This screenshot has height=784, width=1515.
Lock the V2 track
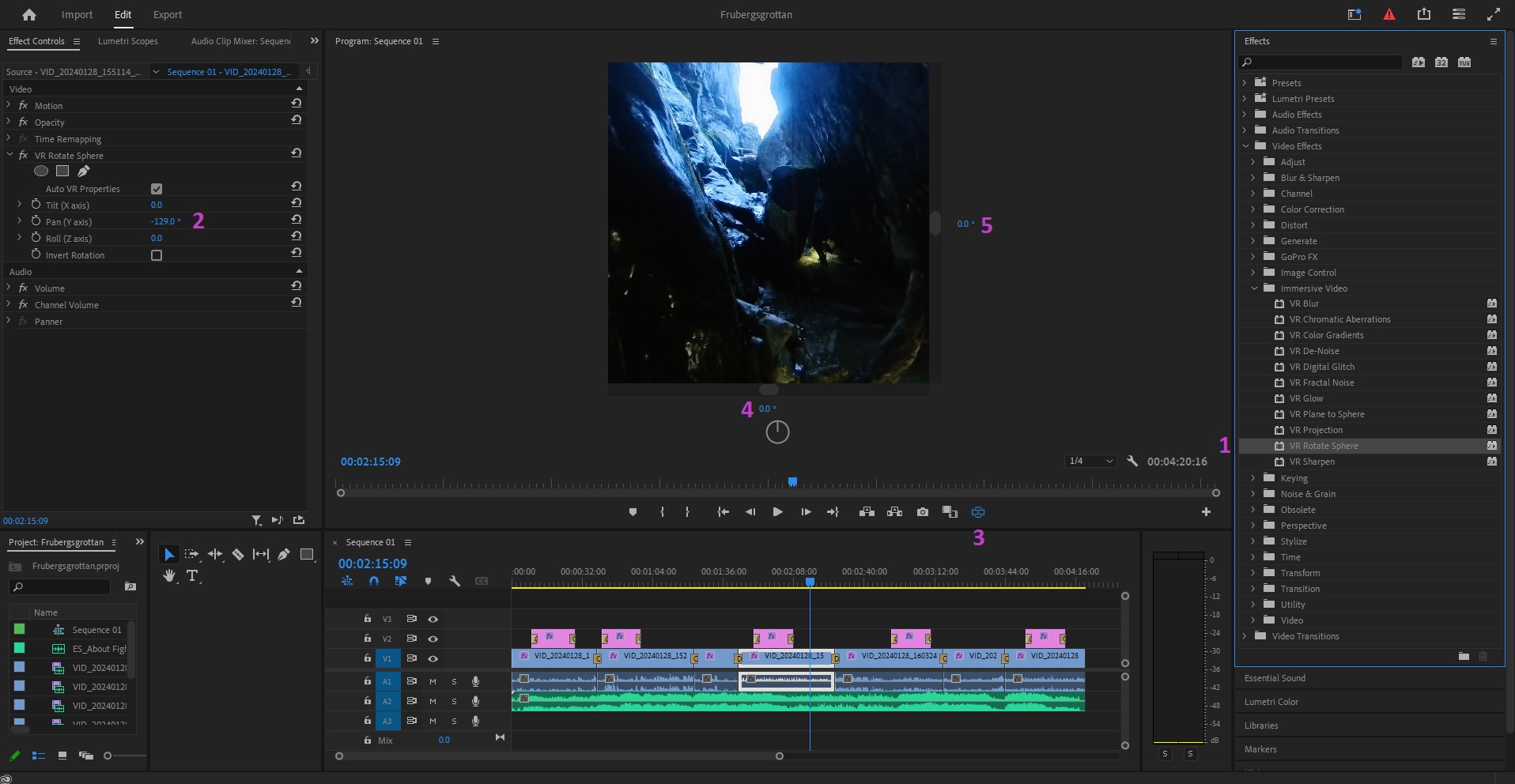[x=368, y=639]
